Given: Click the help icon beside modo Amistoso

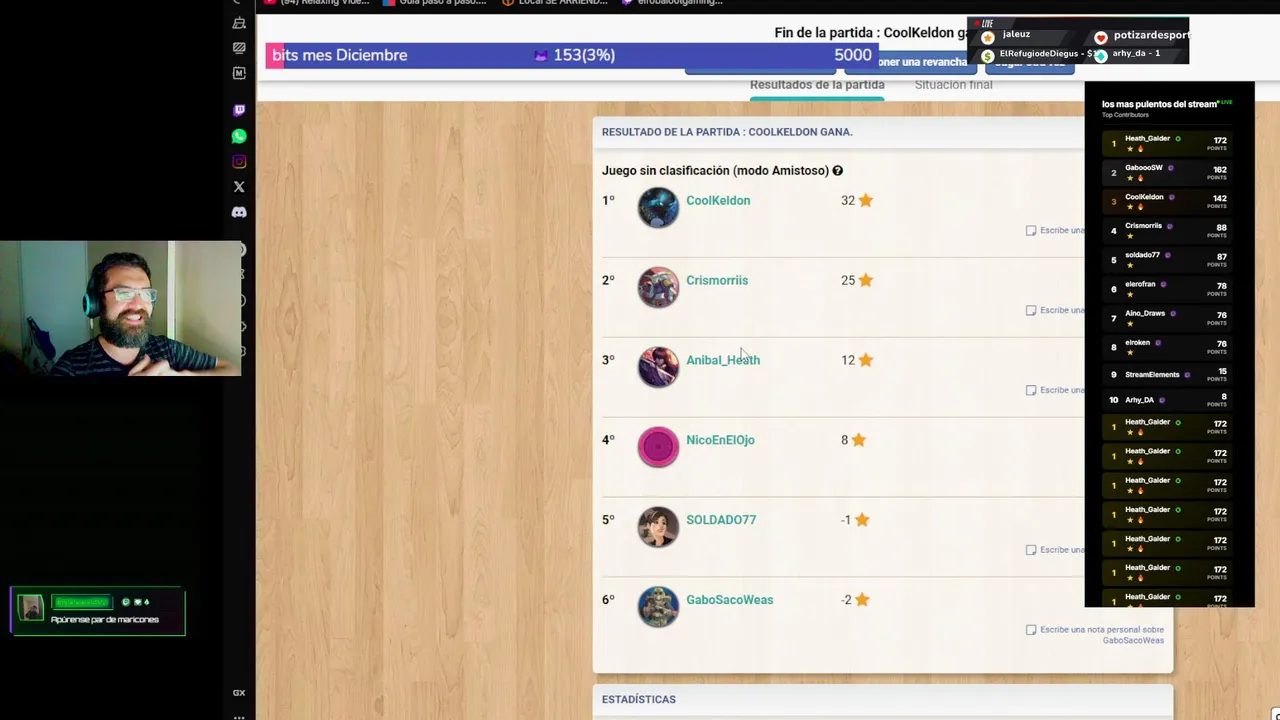Looking at the screenshot, I should point(838,171).
